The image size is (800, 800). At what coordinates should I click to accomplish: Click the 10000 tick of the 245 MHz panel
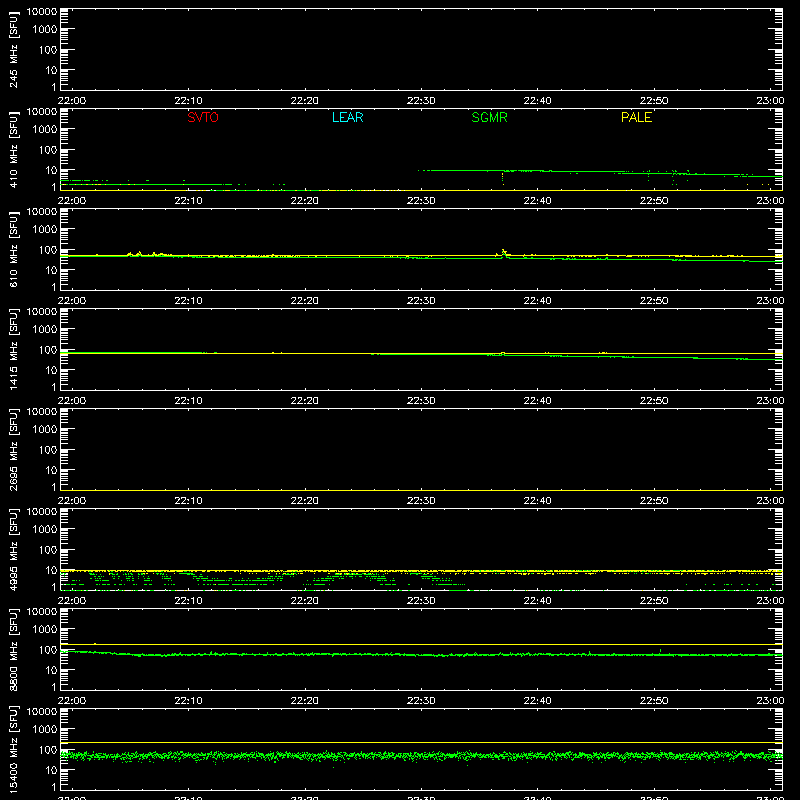(x=42, y=12)
